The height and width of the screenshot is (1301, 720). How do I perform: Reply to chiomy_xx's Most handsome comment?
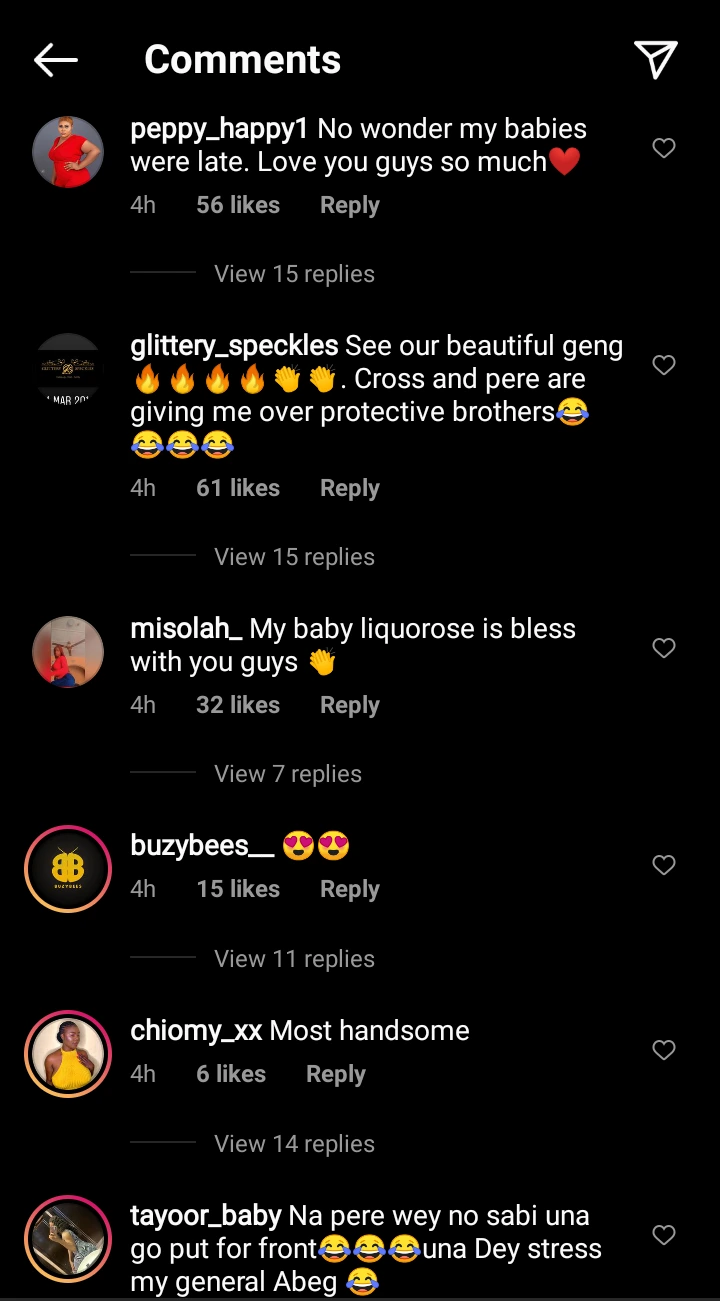(x=336, y=1074)
